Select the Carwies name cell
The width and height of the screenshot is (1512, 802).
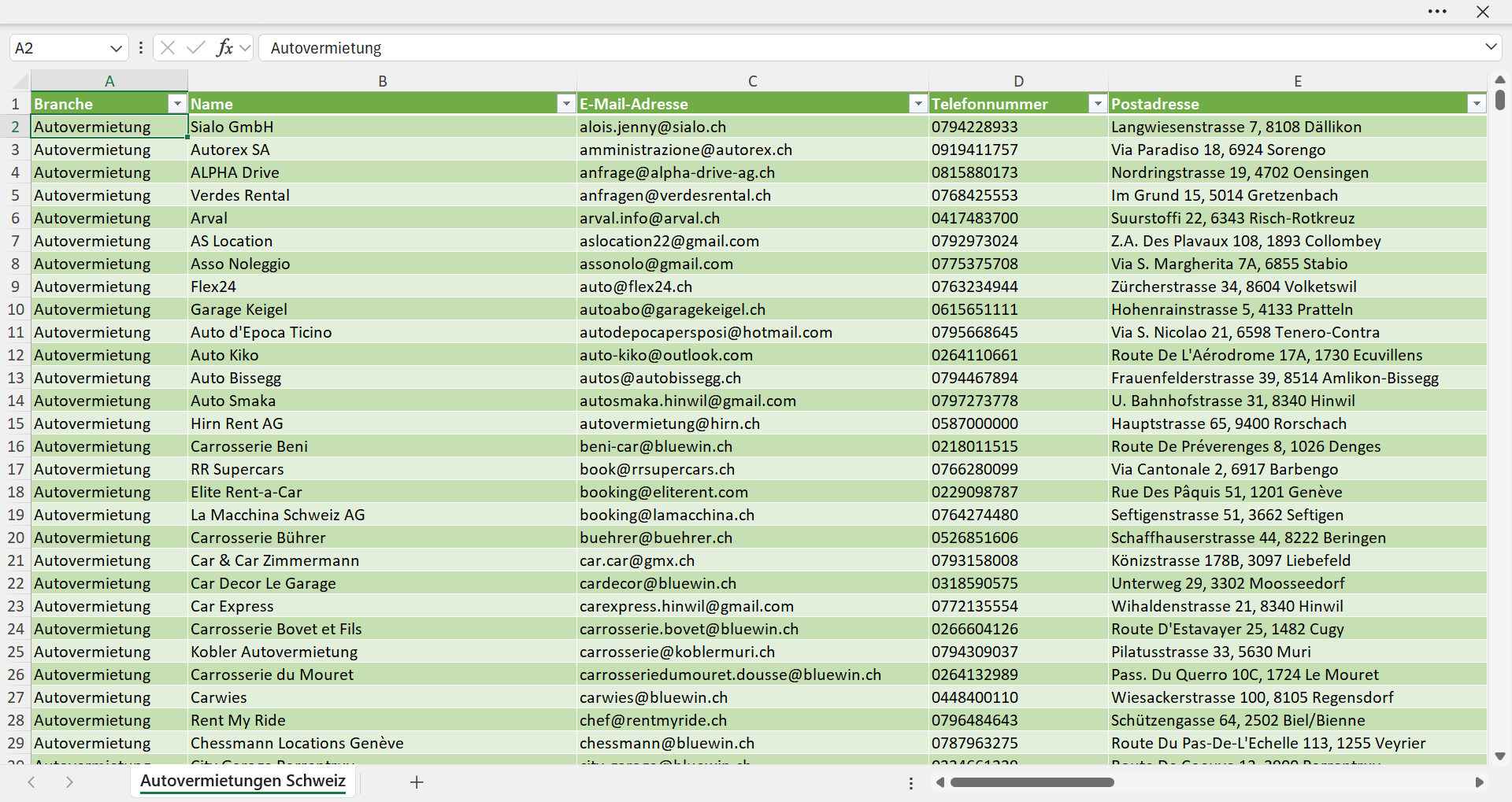point(383,697)
